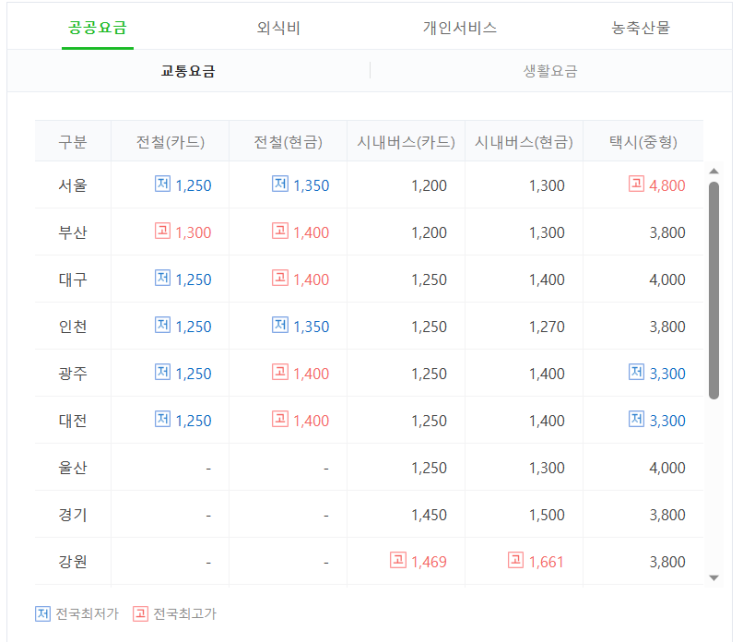Select the 농축산물 tab
Screen dimensions: 743x642
pyautogui.click(x=641, y=28)
